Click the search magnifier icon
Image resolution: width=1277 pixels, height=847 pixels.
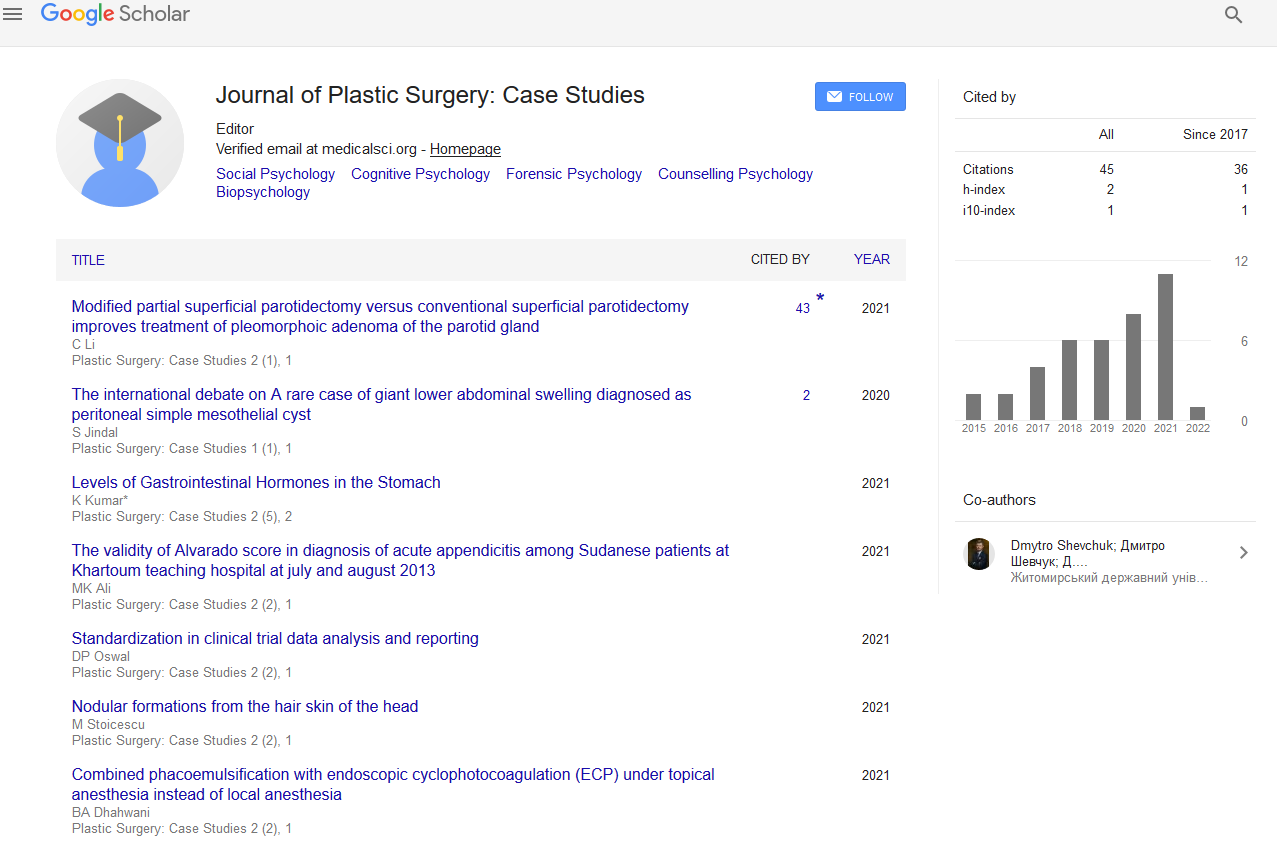tap(1233, 15)
